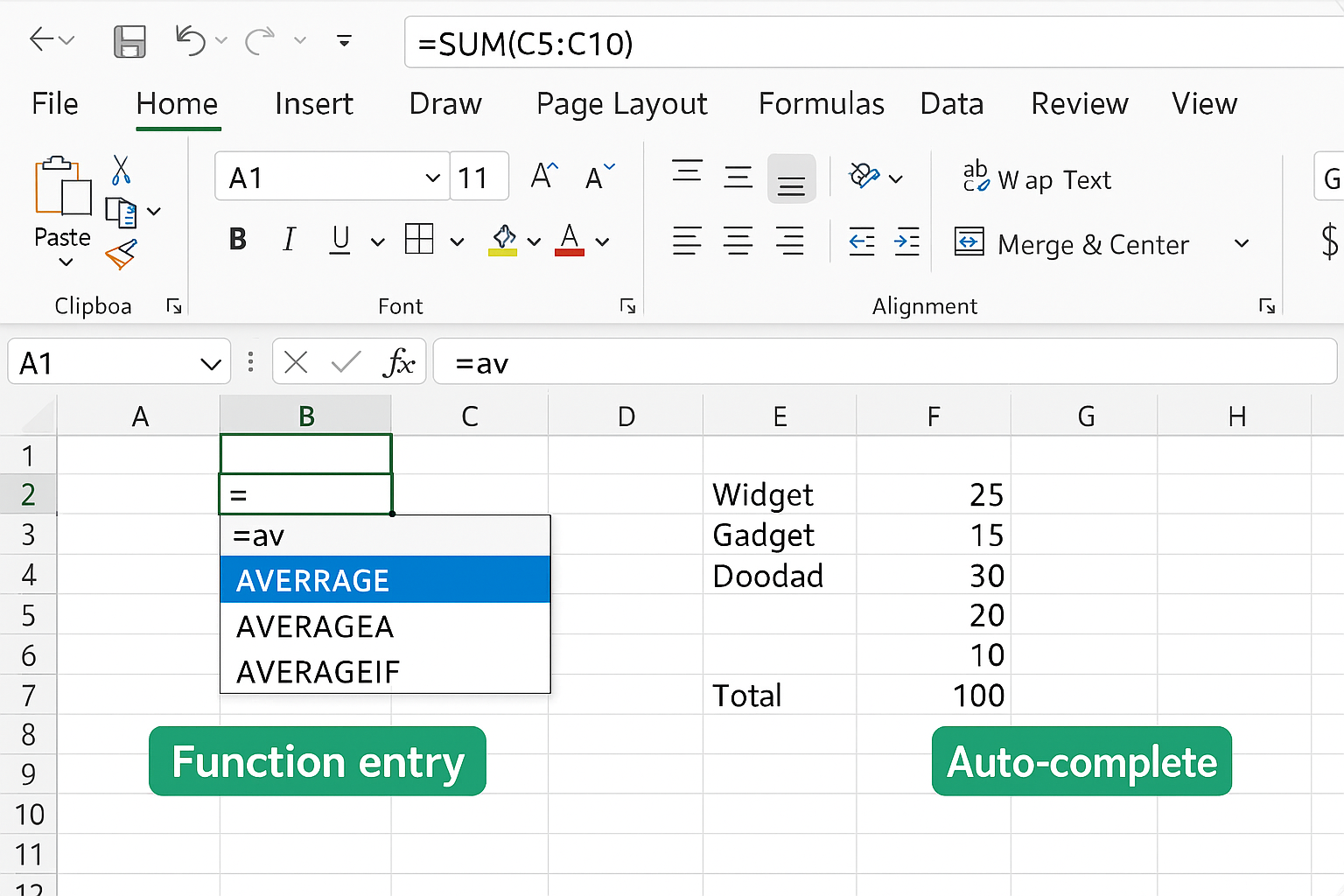Open the Merge & Center options arrow
The width and height of the screenshot is (1344, 896).
[x=1241, y=243]
